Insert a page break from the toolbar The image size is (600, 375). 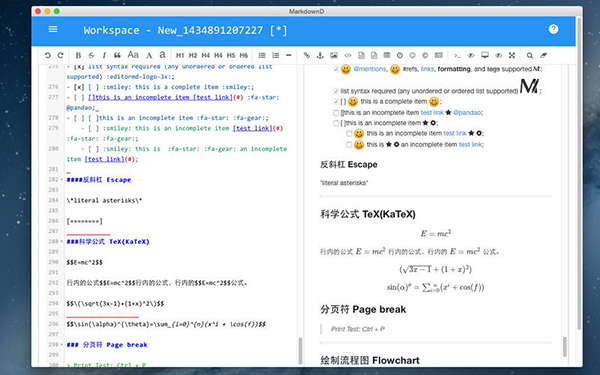439,55
